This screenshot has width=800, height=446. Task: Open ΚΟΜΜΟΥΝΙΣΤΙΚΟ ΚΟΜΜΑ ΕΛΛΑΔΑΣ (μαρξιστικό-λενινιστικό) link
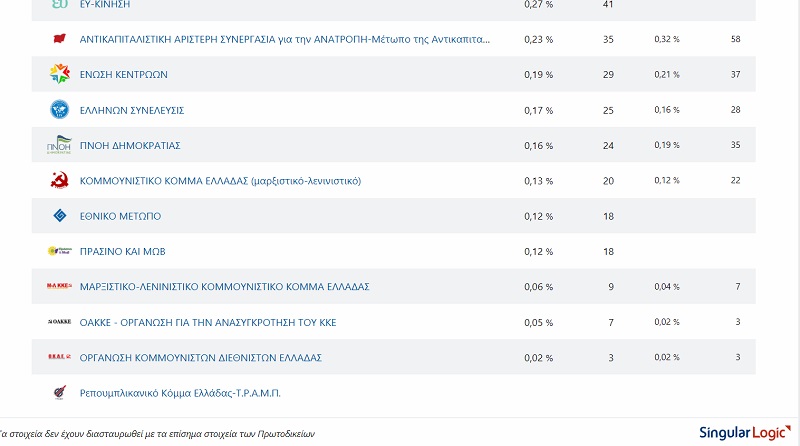220,181
